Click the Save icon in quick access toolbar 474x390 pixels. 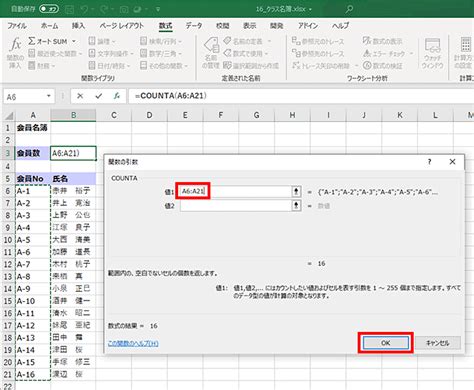tap(70, 9)
